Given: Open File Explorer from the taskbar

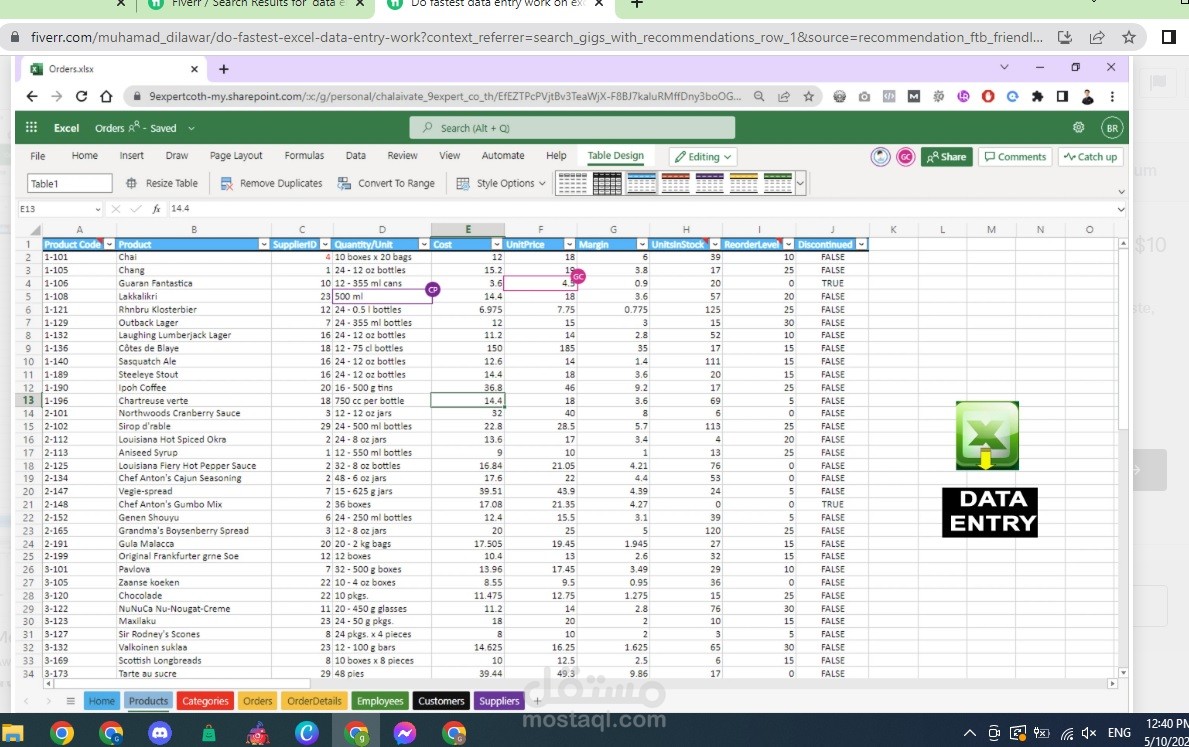Looking at the screenshot, I should pyautogui.click(x=13, y=733).
